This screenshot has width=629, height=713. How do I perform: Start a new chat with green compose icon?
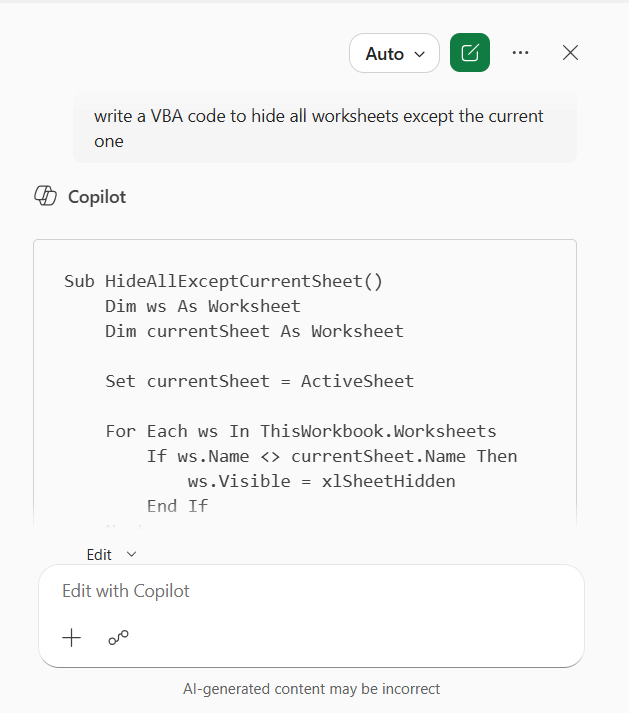click(x=470, y=53)
